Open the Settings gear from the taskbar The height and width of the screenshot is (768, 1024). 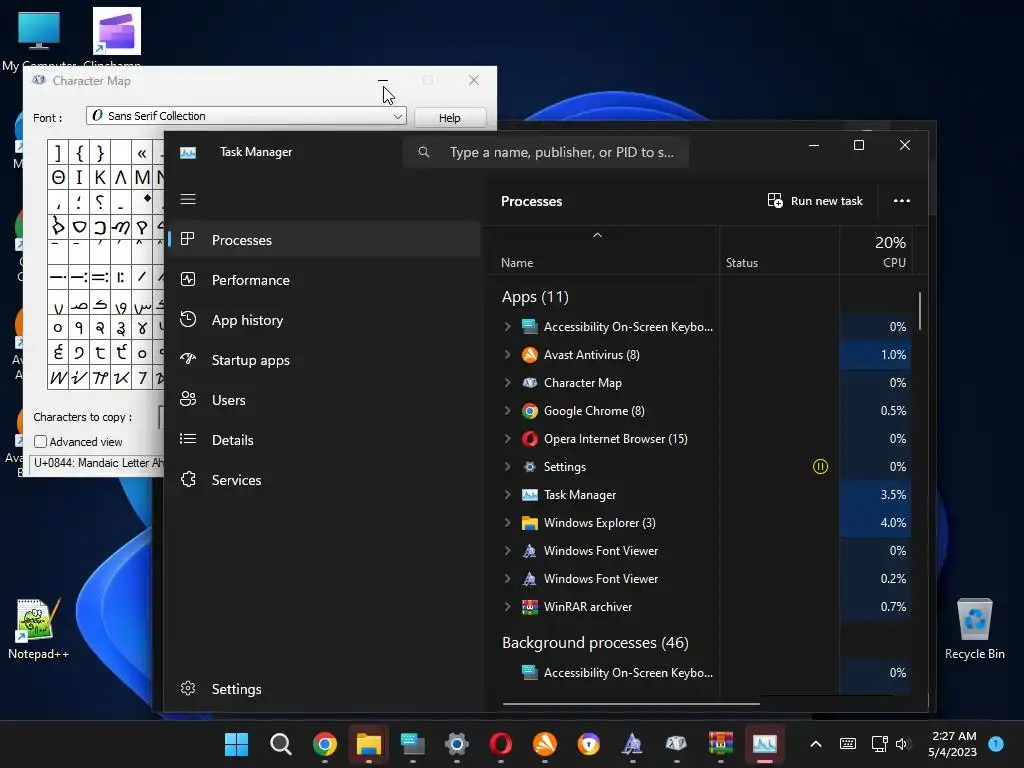pos(456,744)
